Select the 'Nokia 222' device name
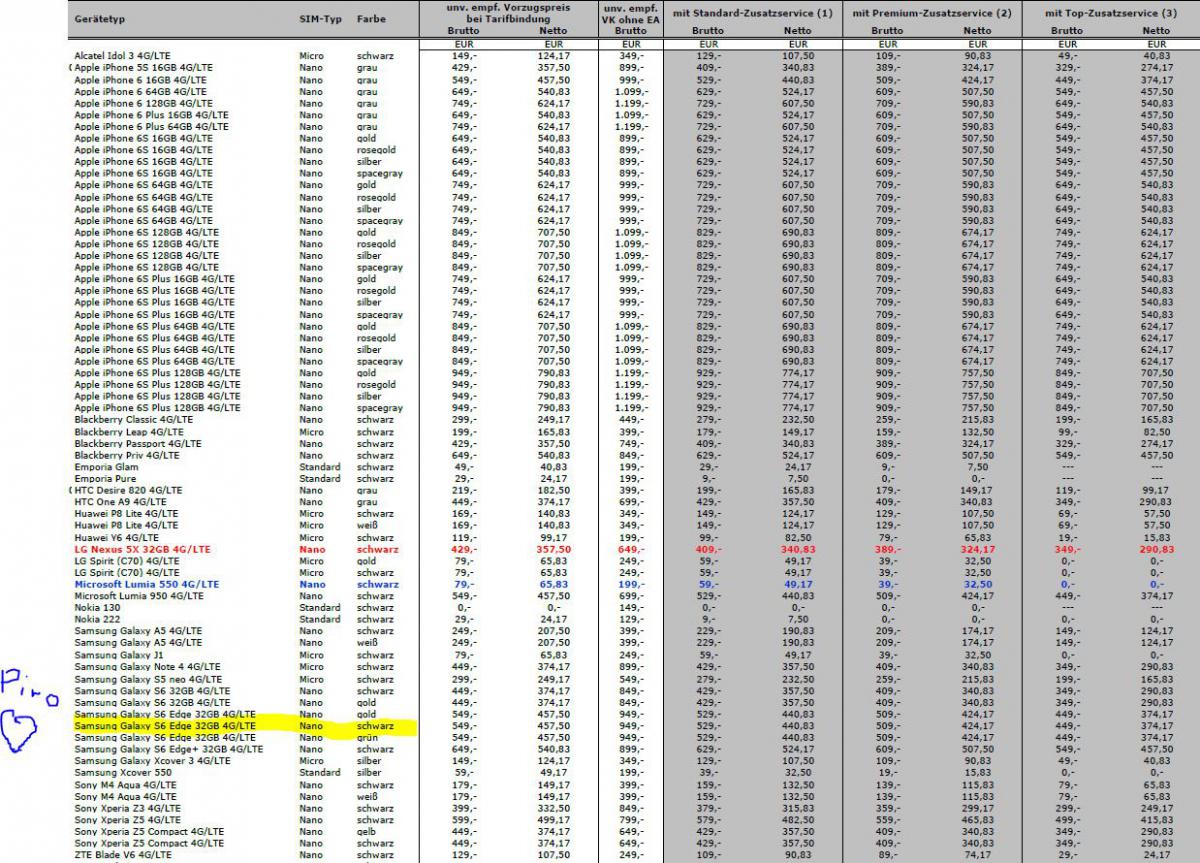The width and height of the screenshot is (1200, 863). [97, 620]
